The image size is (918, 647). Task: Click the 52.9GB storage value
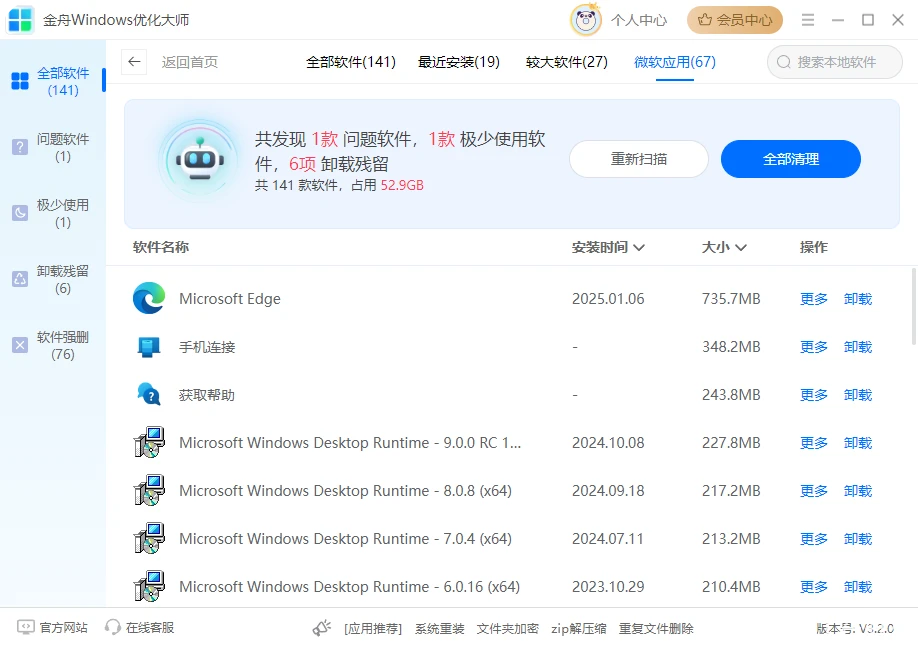point(402,185)
